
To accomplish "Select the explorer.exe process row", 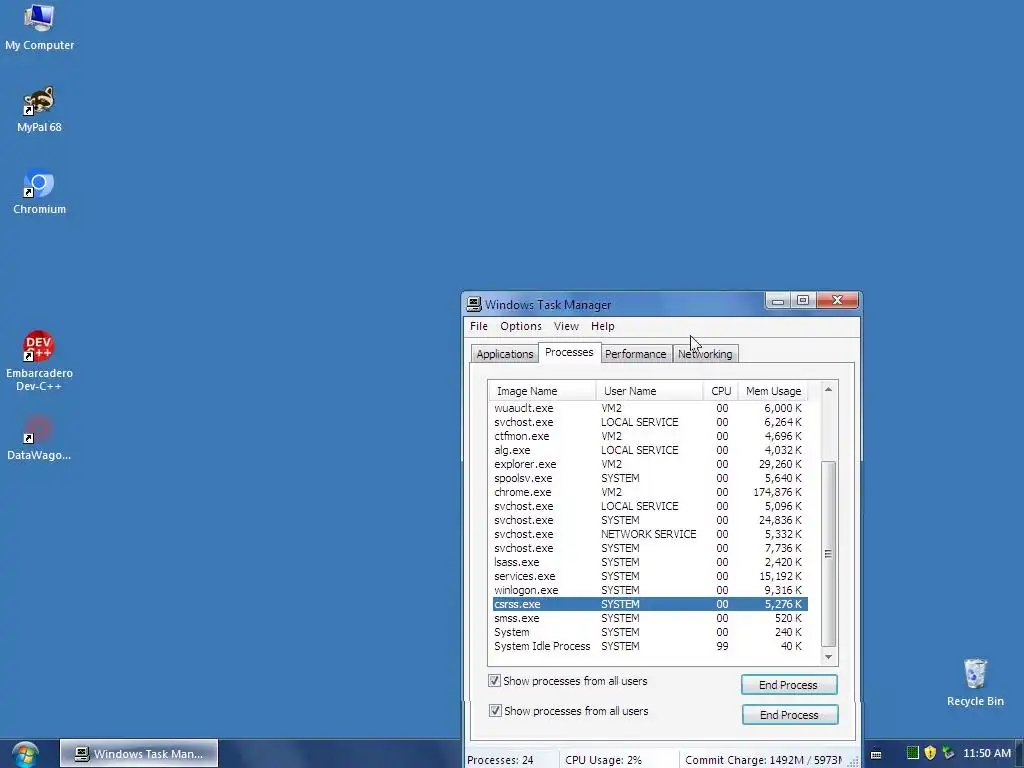I will tap(650, 464).
